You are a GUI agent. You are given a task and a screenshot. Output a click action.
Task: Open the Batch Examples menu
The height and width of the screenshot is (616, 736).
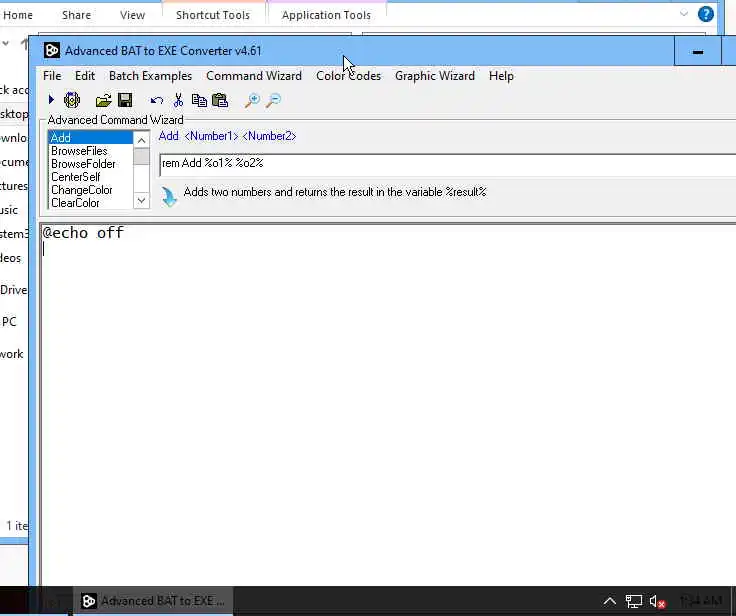pos(150,76)
